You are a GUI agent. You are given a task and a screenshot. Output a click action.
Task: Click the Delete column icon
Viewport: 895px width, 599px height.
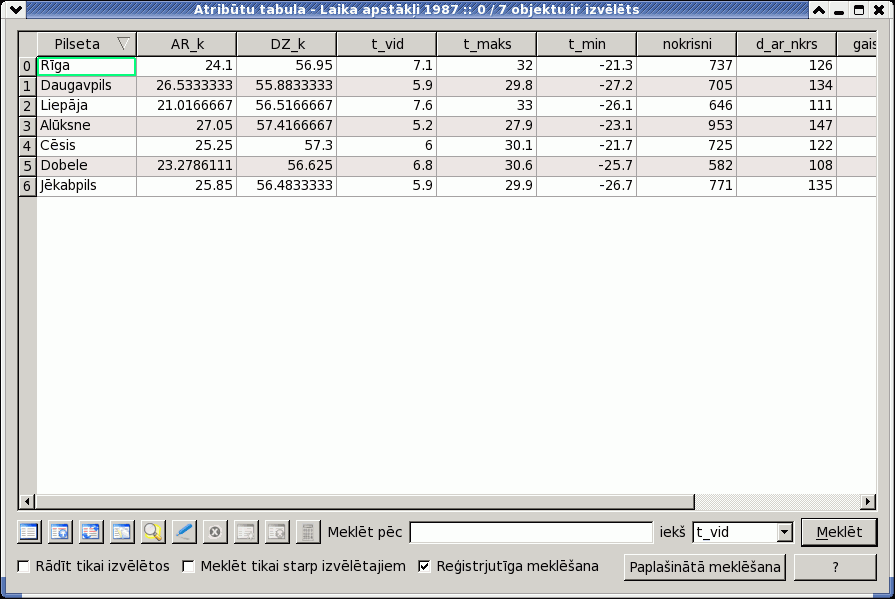(277, 532)
